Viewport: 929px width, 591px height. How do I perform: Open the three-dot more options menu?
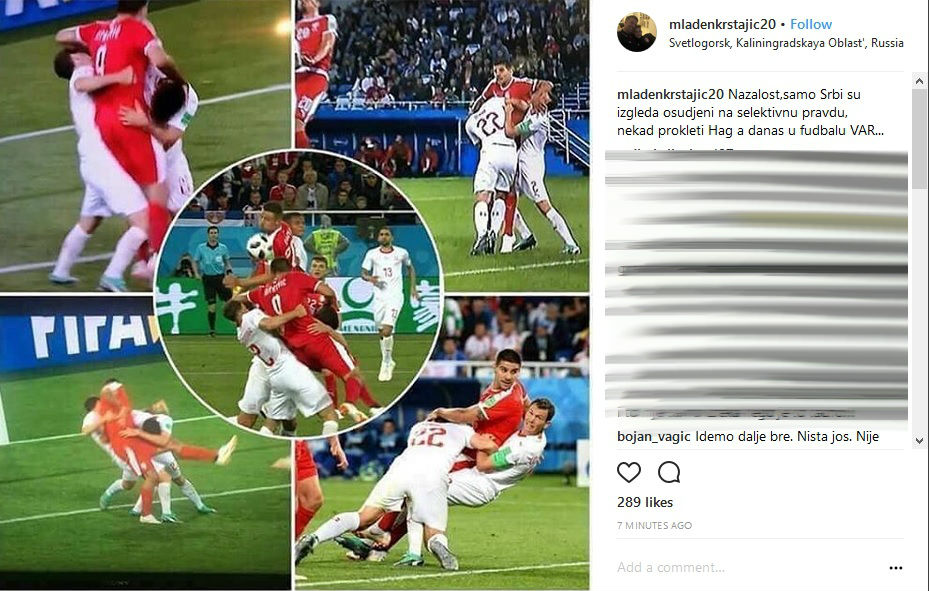896,567
